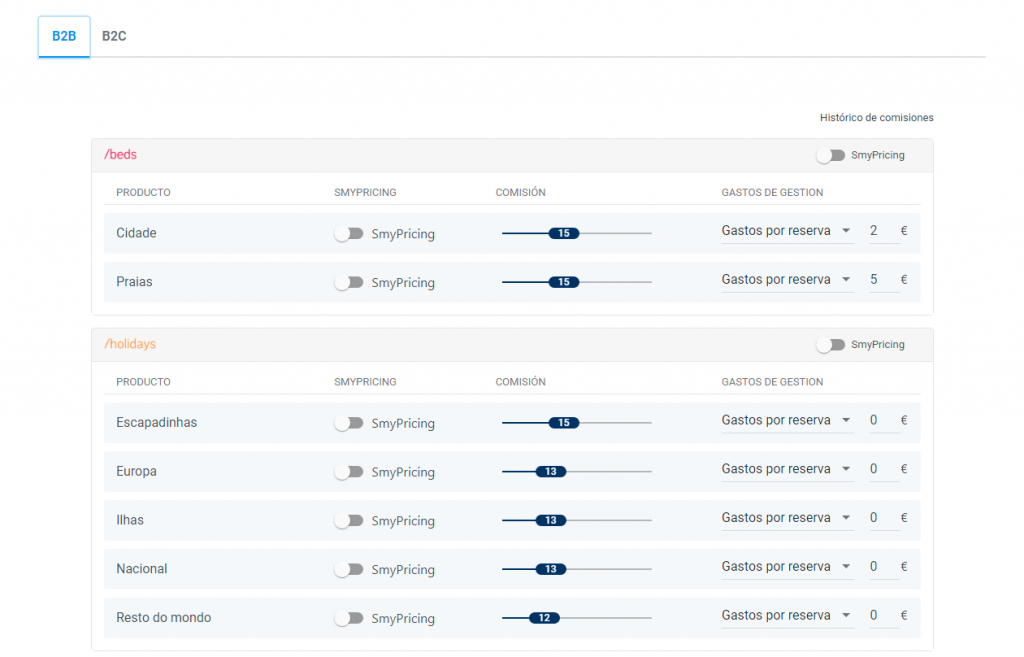Open Gastos por reserva dropdown for Cidade
The height and width of the screenshot is (657, 1024).
click(x=786, y=231)
